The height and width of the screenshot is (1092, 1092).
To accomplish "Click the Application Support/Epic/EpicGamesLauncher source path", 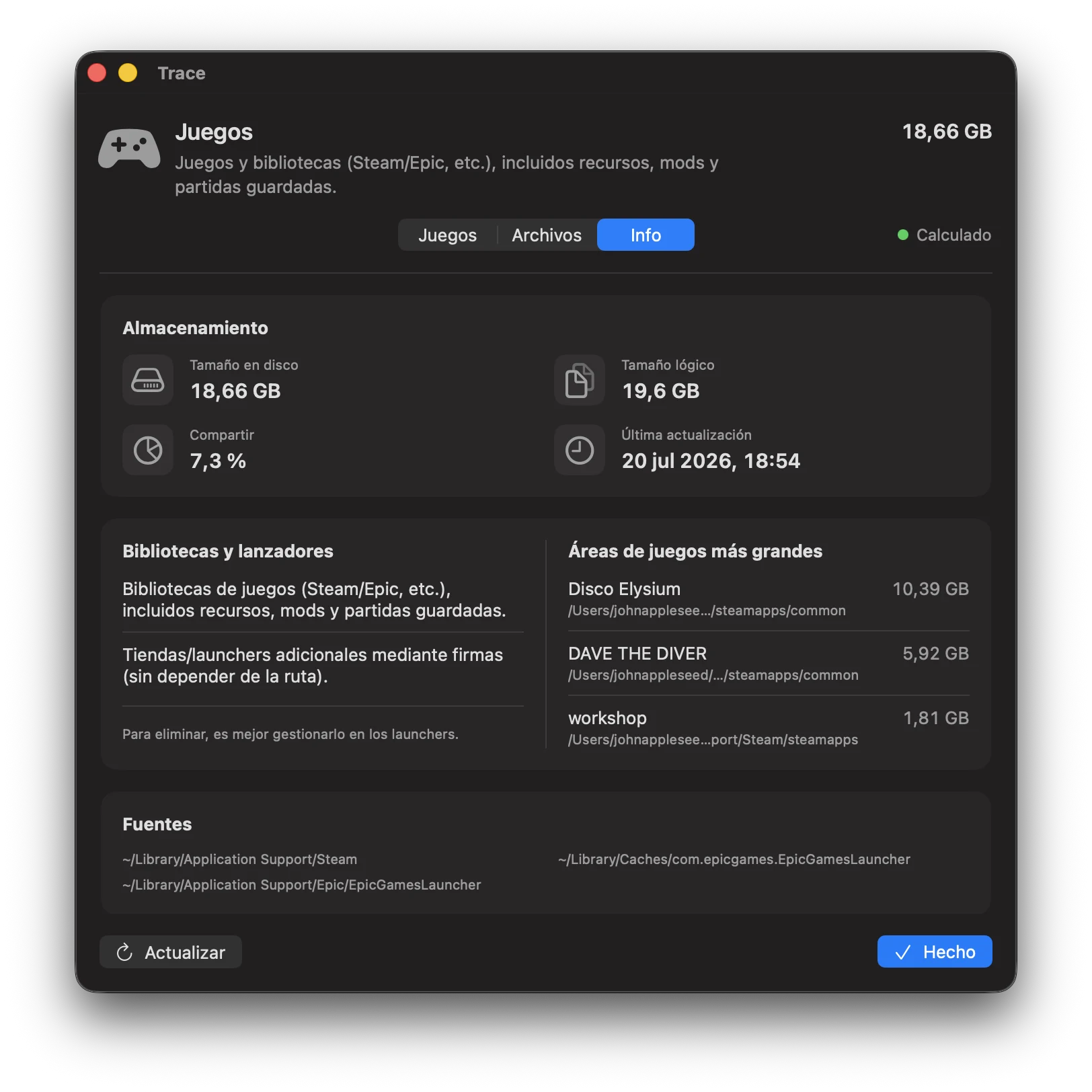I will tap(301, 885).
